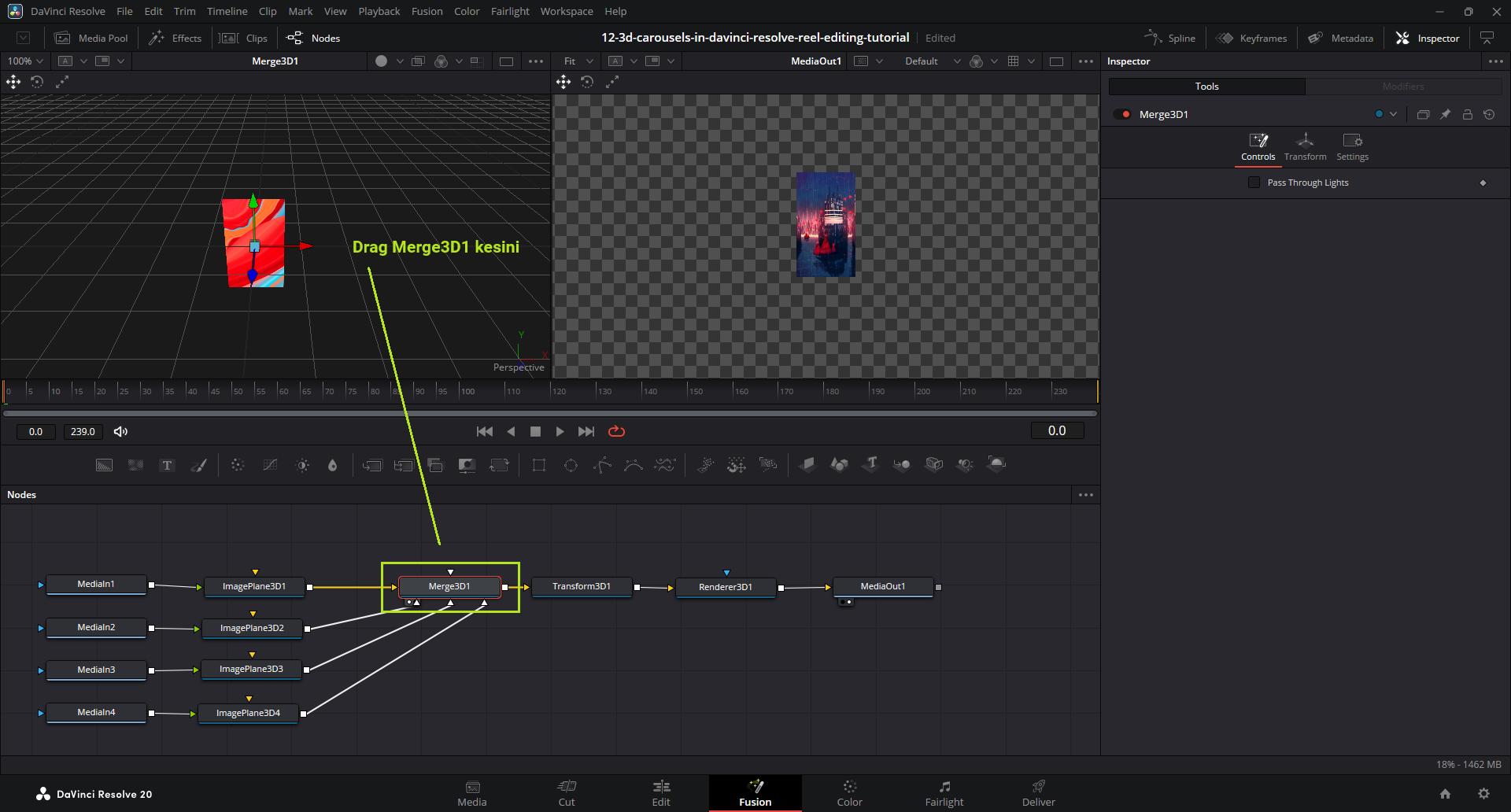1511x812 pixels.
Task: Add a Rectangle mask tool
Action: [x=539, y=465]
